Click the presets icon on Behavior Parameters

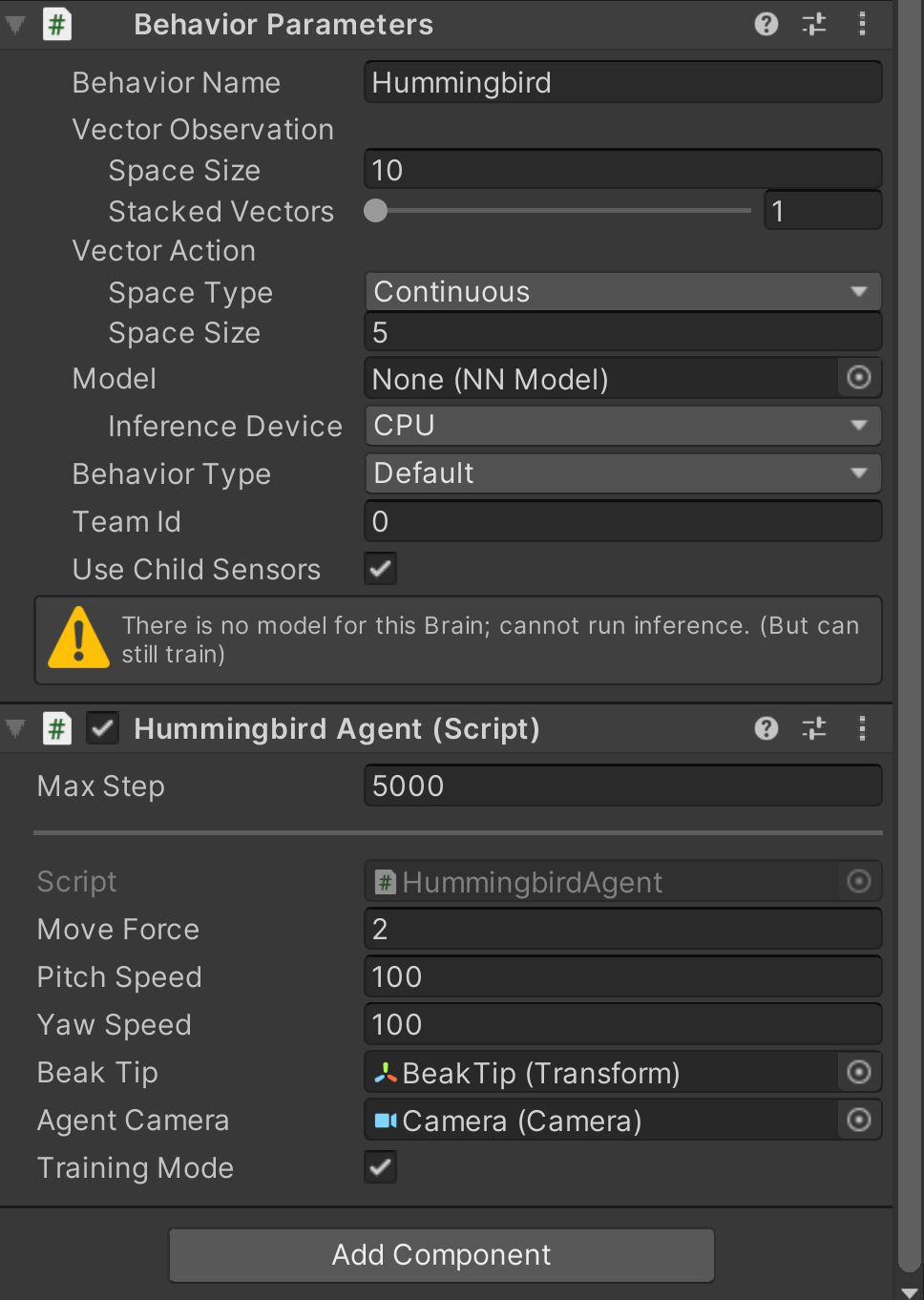(x=813, y=24)
